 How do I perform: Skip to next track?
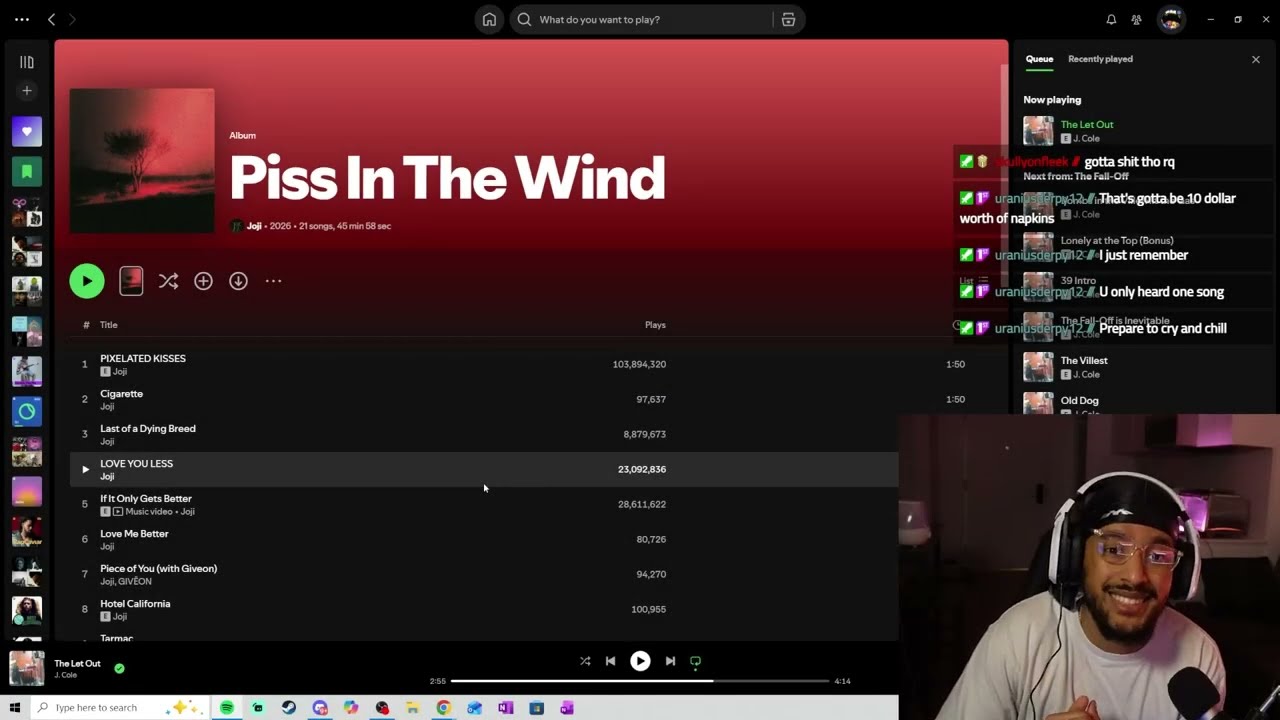tap(670, 661)
